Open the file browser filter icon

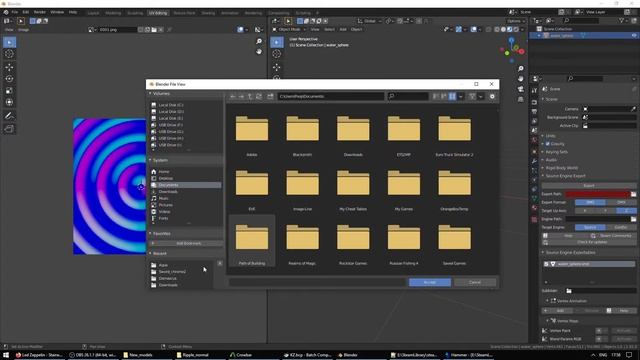click(x=472, y=96)
